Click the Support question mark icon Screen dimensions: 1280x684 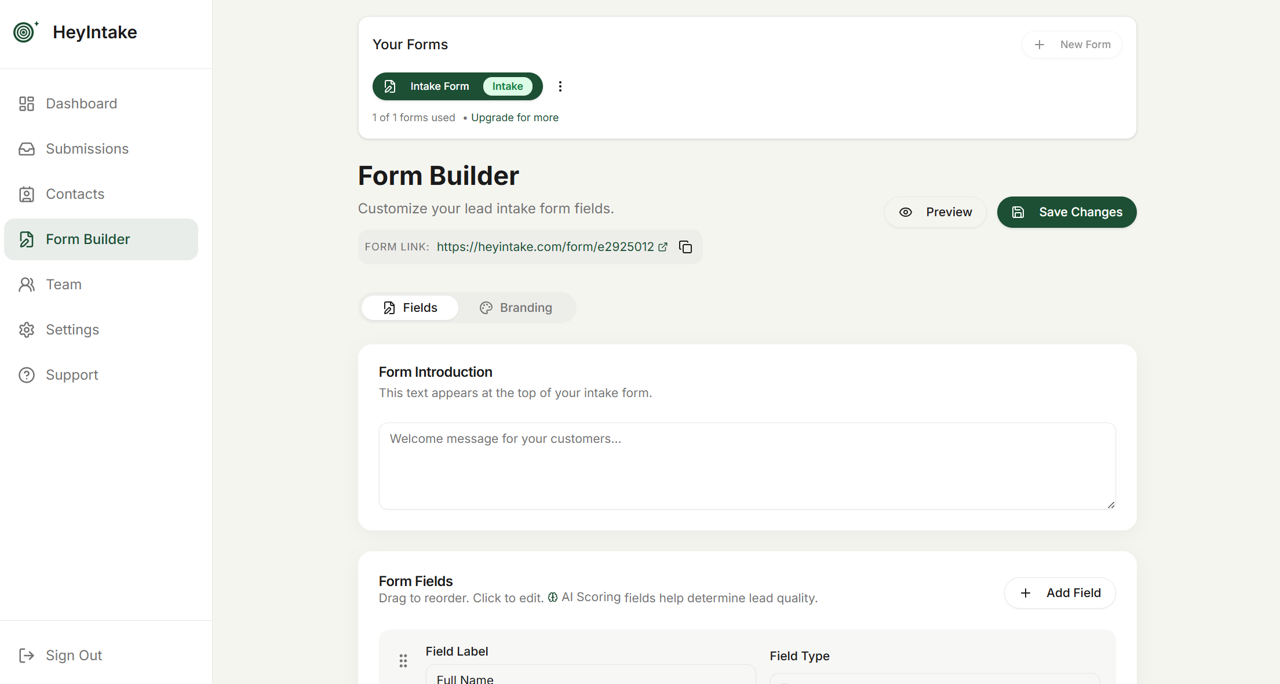pyautogui.click(x=26, y=374)
